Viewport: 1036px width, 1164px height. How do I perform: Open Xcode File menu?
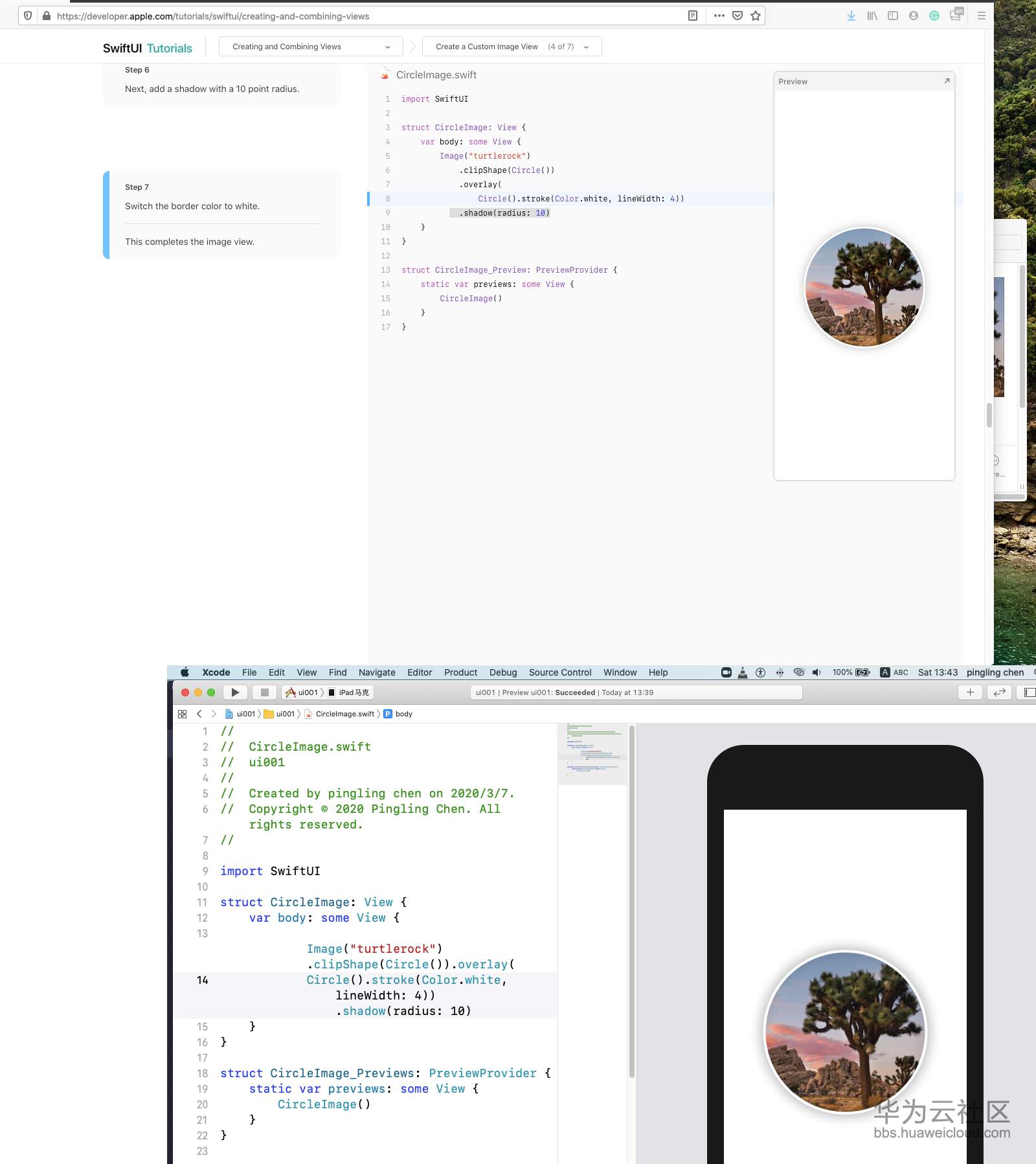click(249, 672)
